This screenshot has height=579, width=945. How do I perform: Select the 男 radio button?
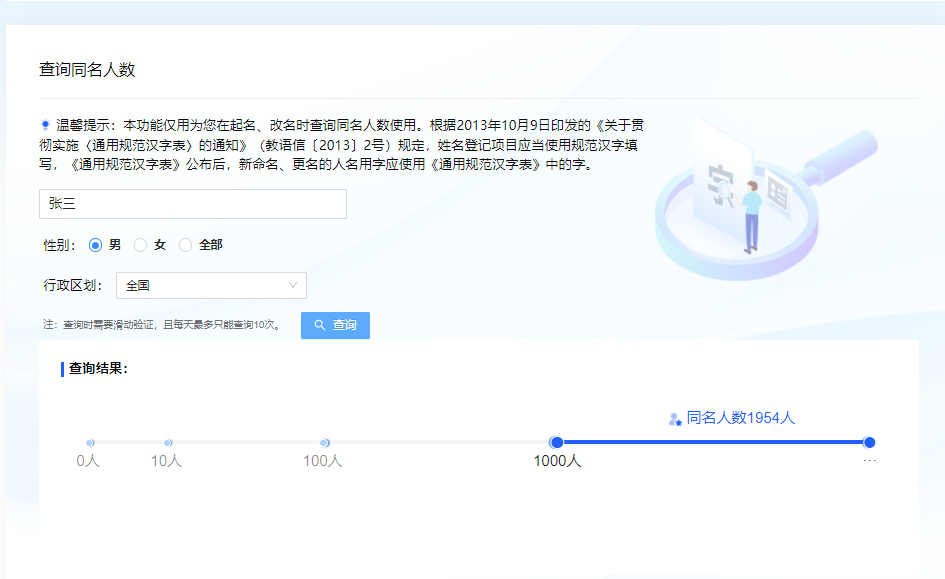click(x=96, y=245)
